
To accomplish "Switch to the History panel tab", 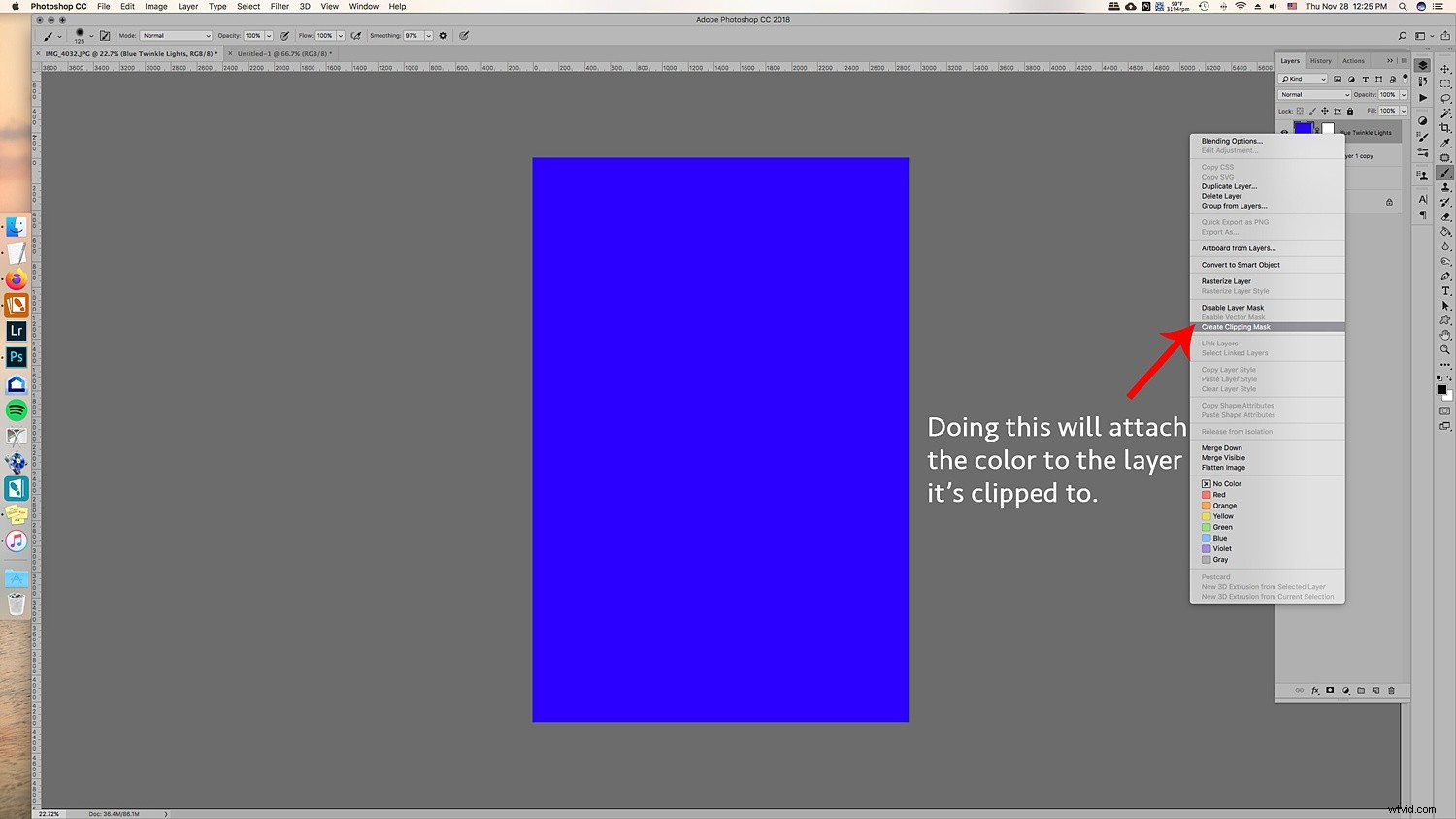I will [x=1320, y=61].
